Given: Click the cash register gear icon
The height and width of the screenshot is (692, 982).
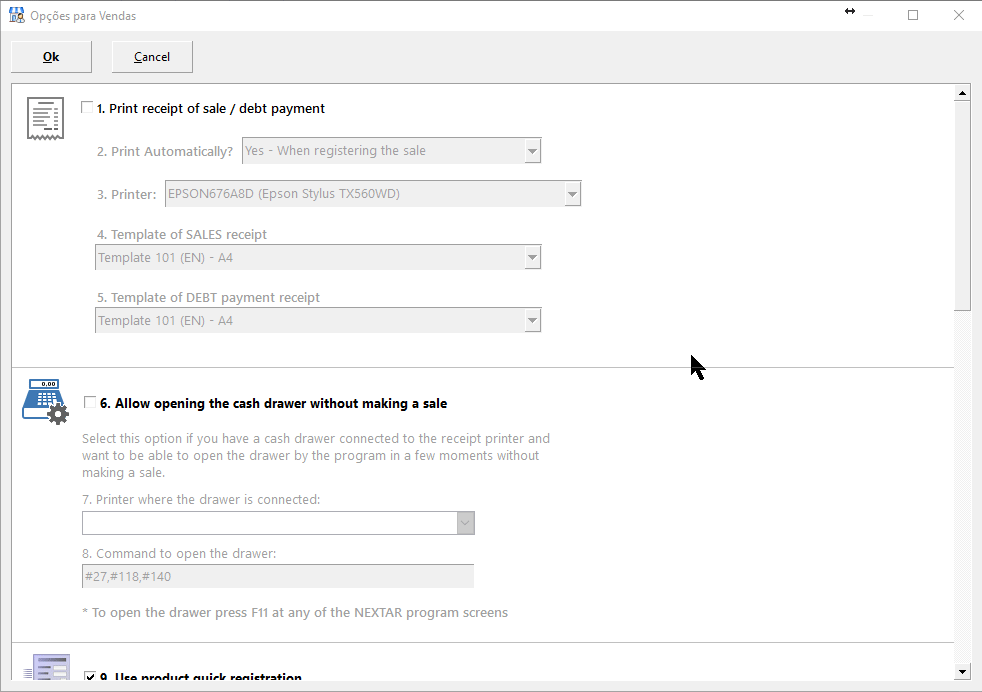Looking at the screenshot, I should tap(45, 401).
